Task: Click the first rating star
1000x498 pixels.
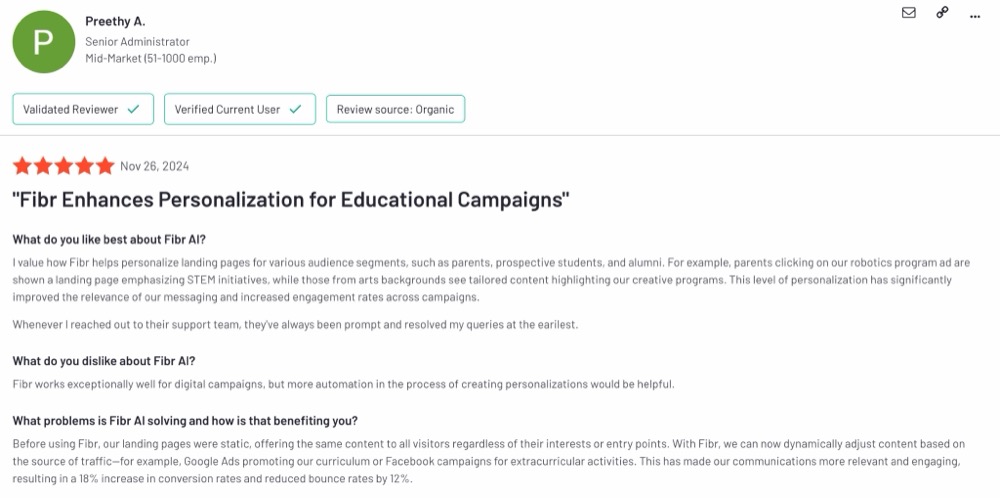Action: 22,166
